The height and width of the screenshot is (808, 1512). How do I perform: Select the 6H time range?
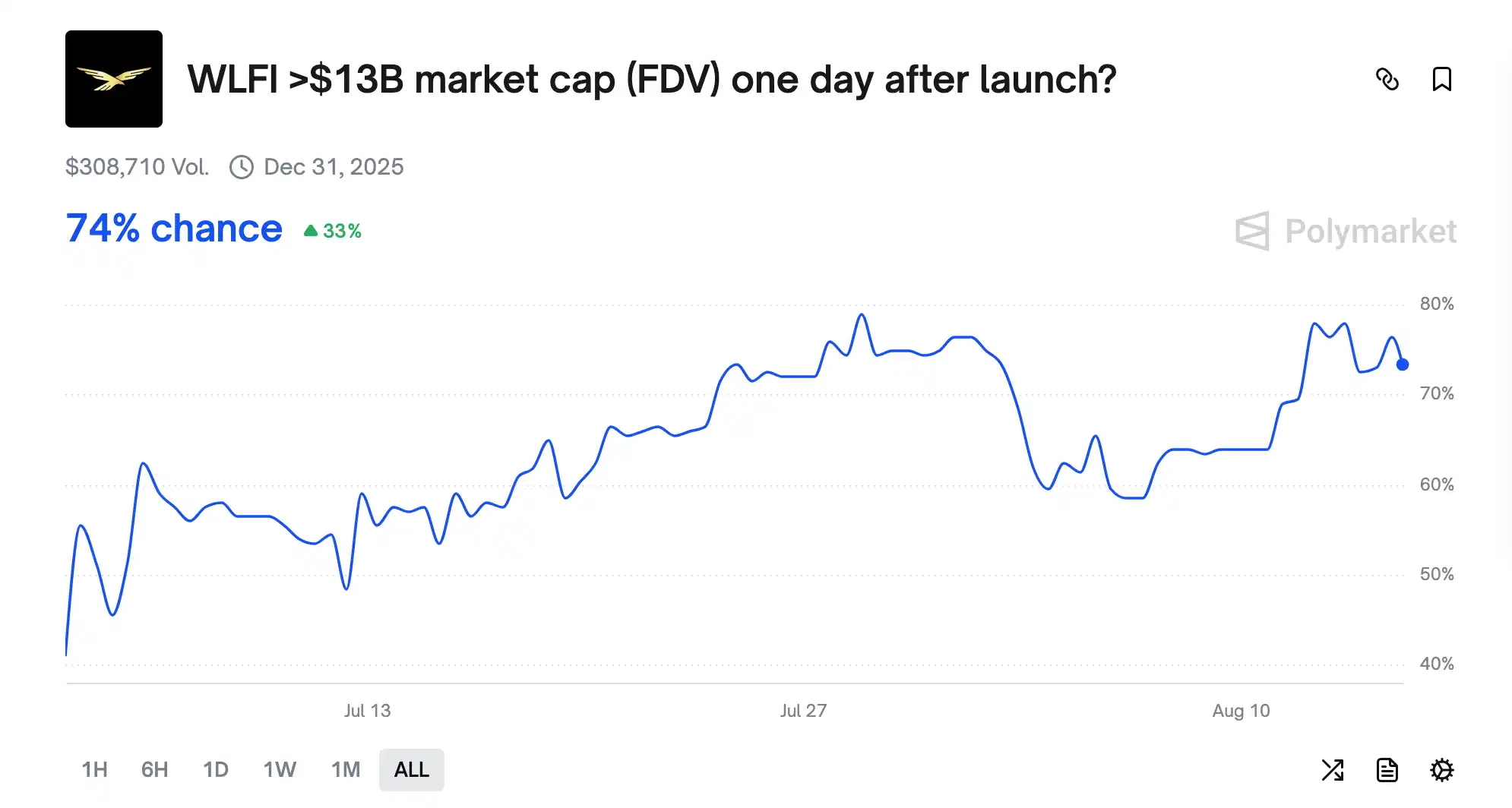(x=155, y=770)
